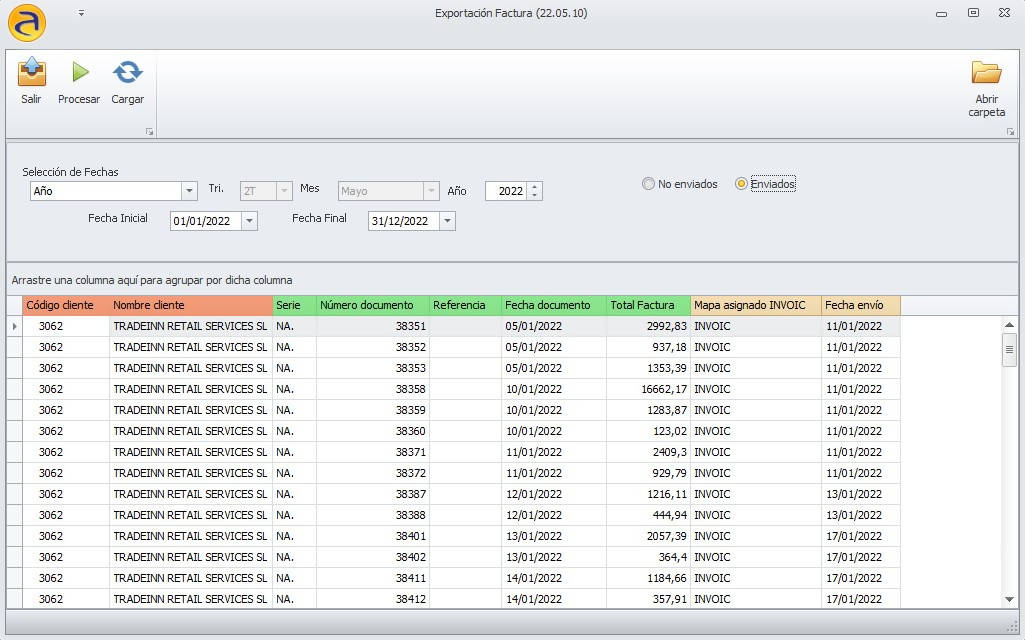The height and width of the screenshot is (640, 1025).
Task: Click the Año year input field
Action: click(507, 191)
